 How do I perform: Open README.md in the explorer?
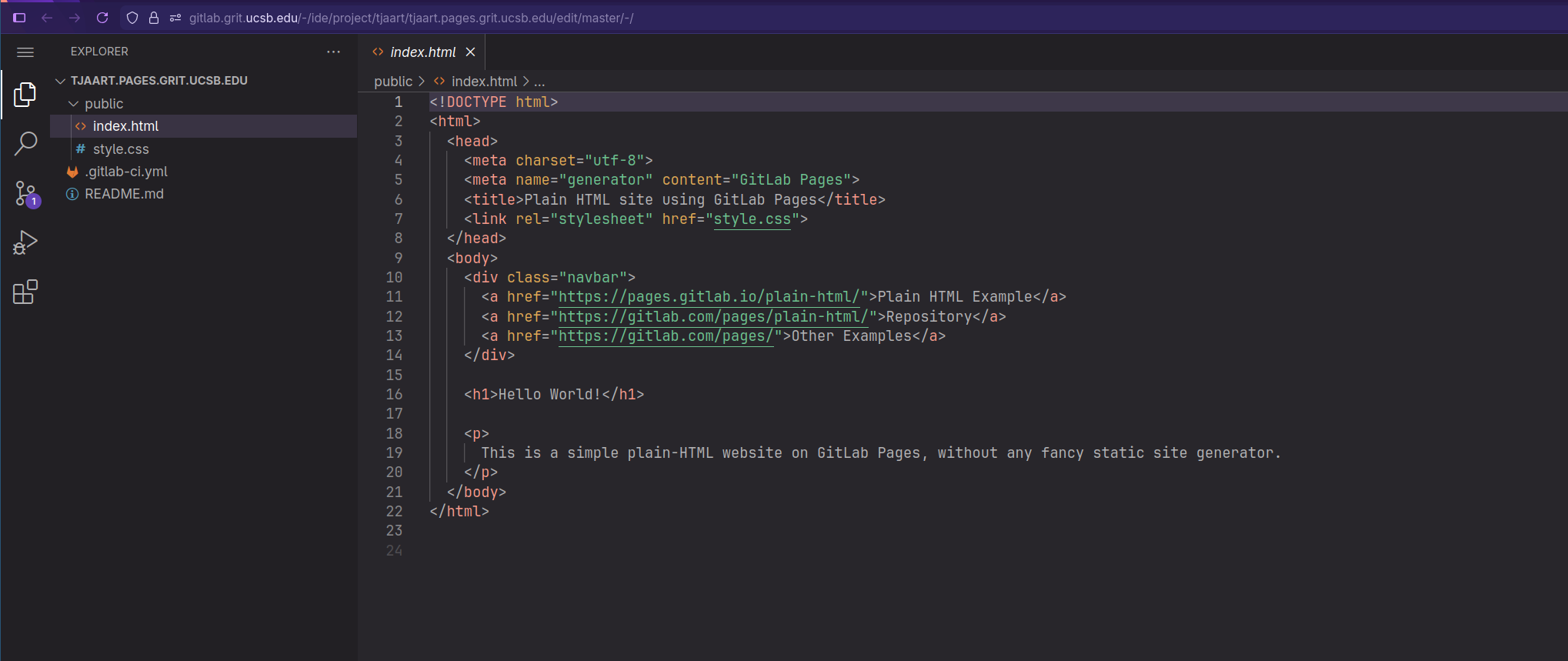[x=124, y=194]
